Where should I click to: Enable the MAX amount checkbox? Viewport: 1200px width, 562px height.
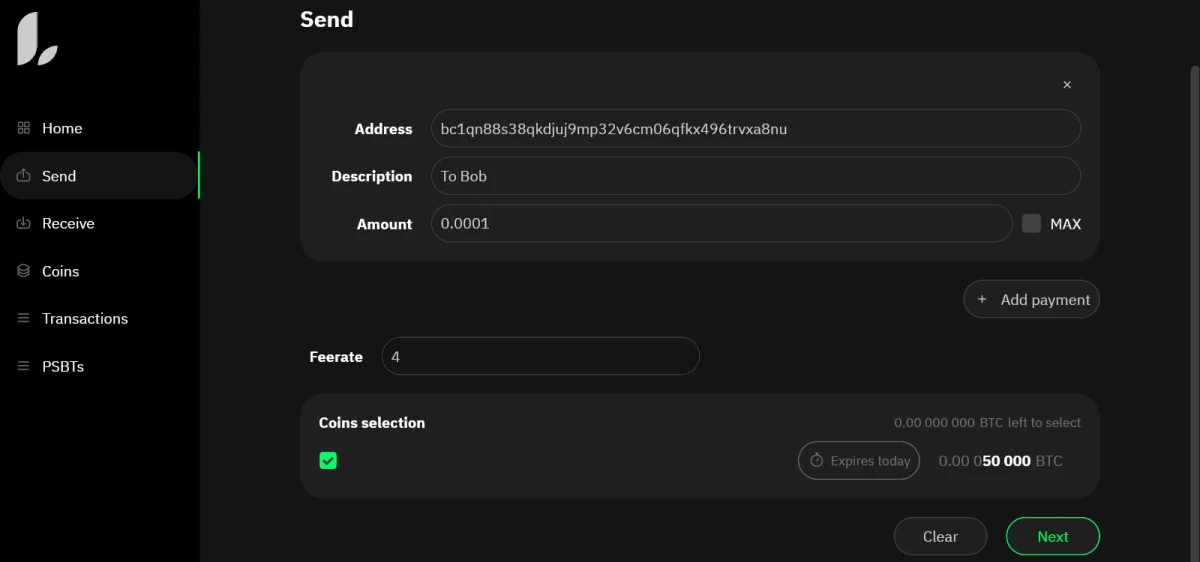(1031, 224)
